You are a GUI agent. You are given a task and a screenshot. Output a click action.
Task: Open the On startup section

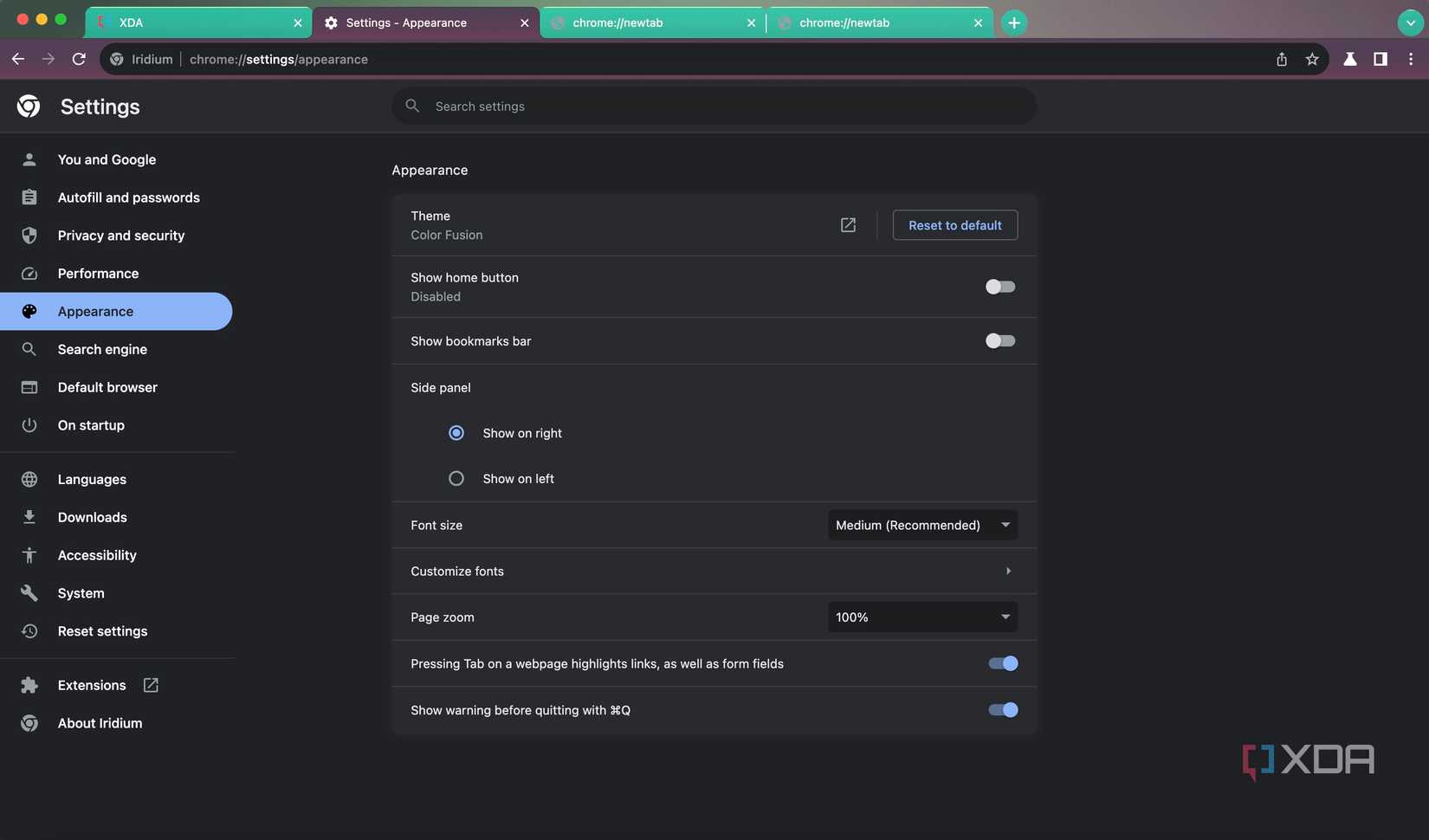(x=116, y=425)
